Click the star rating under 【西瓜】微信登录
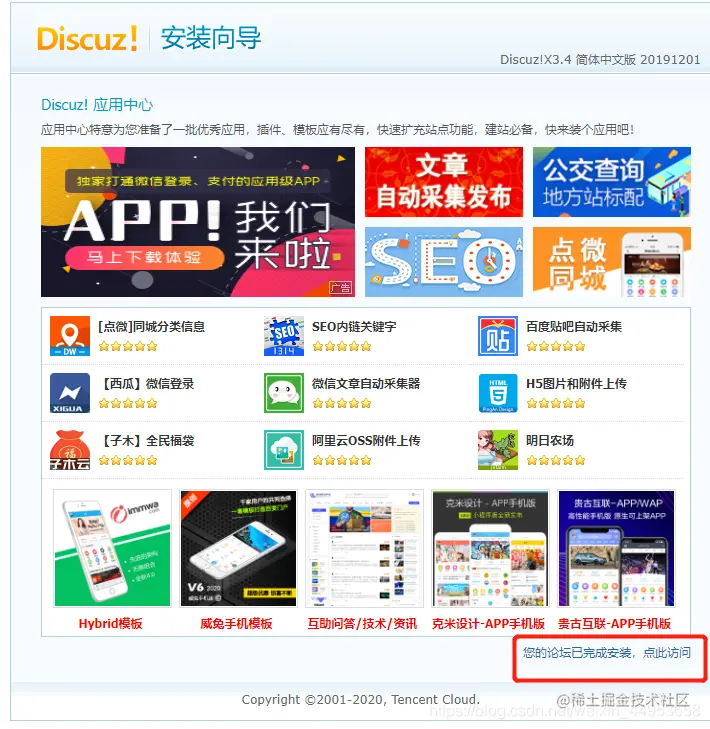 click(x=128, y=404)
